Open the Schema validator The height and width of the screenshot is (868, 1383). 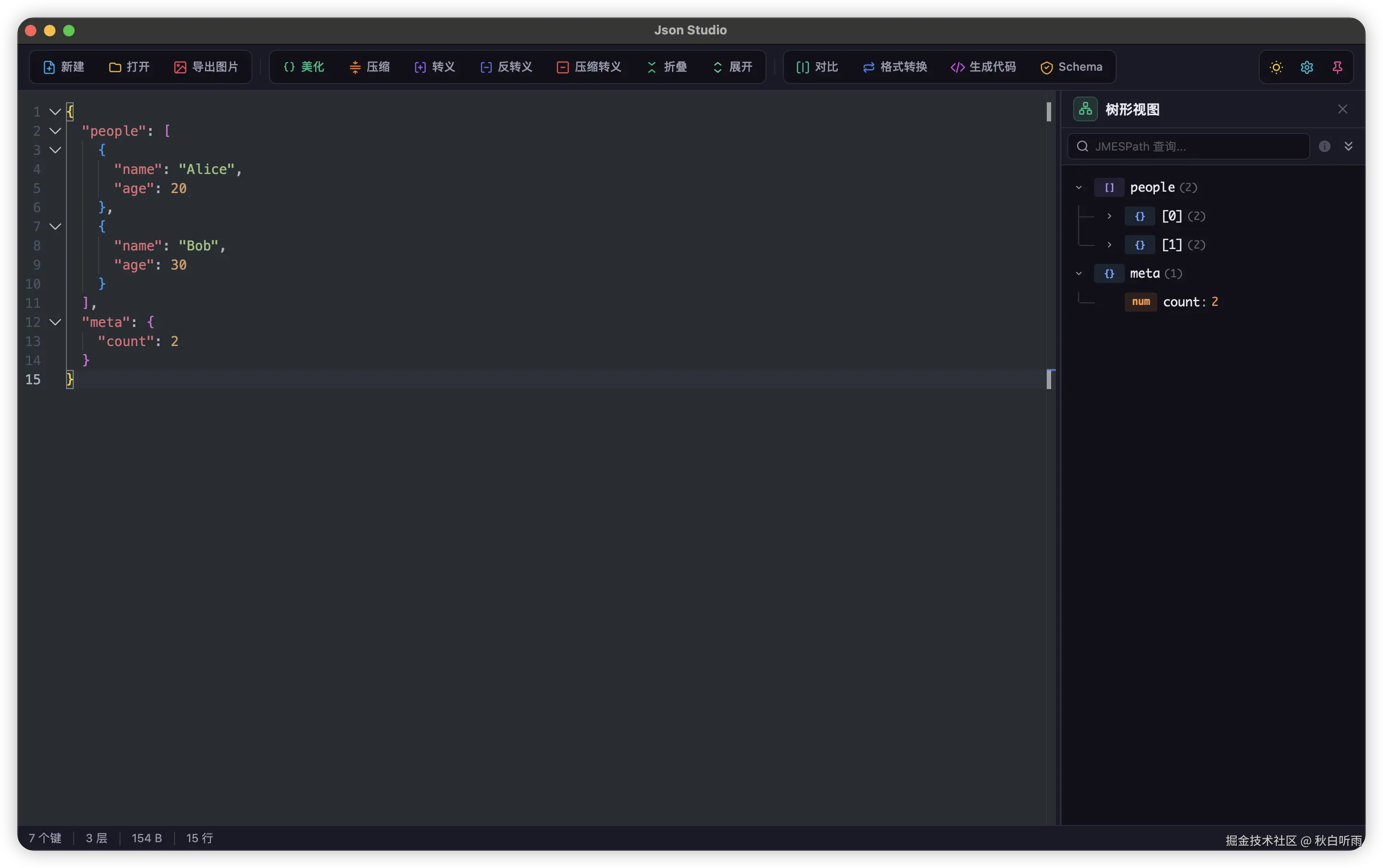point(1071,66)
